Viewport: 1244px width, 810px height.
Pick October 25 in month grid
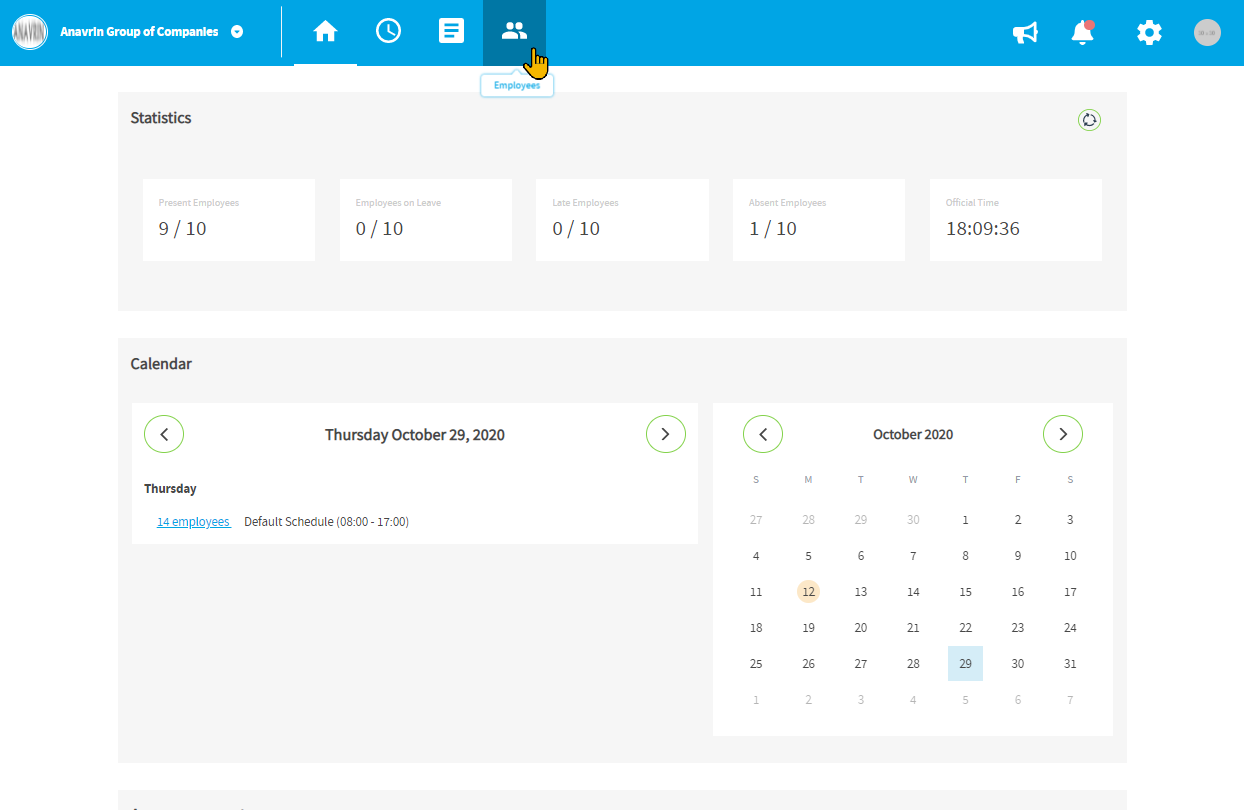point(756,664)
